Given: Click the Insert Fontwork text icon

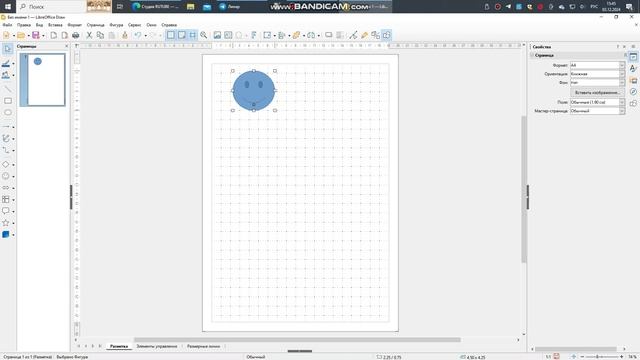Looking at the screenshot, I should (x=254, y=36).
